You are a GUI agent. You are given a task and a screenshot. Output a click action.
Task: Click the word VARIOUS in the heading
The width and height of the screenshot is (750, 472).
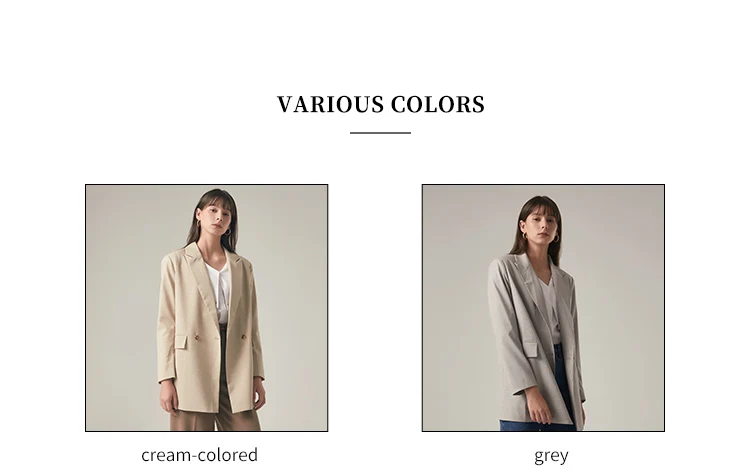click(331, 104)
